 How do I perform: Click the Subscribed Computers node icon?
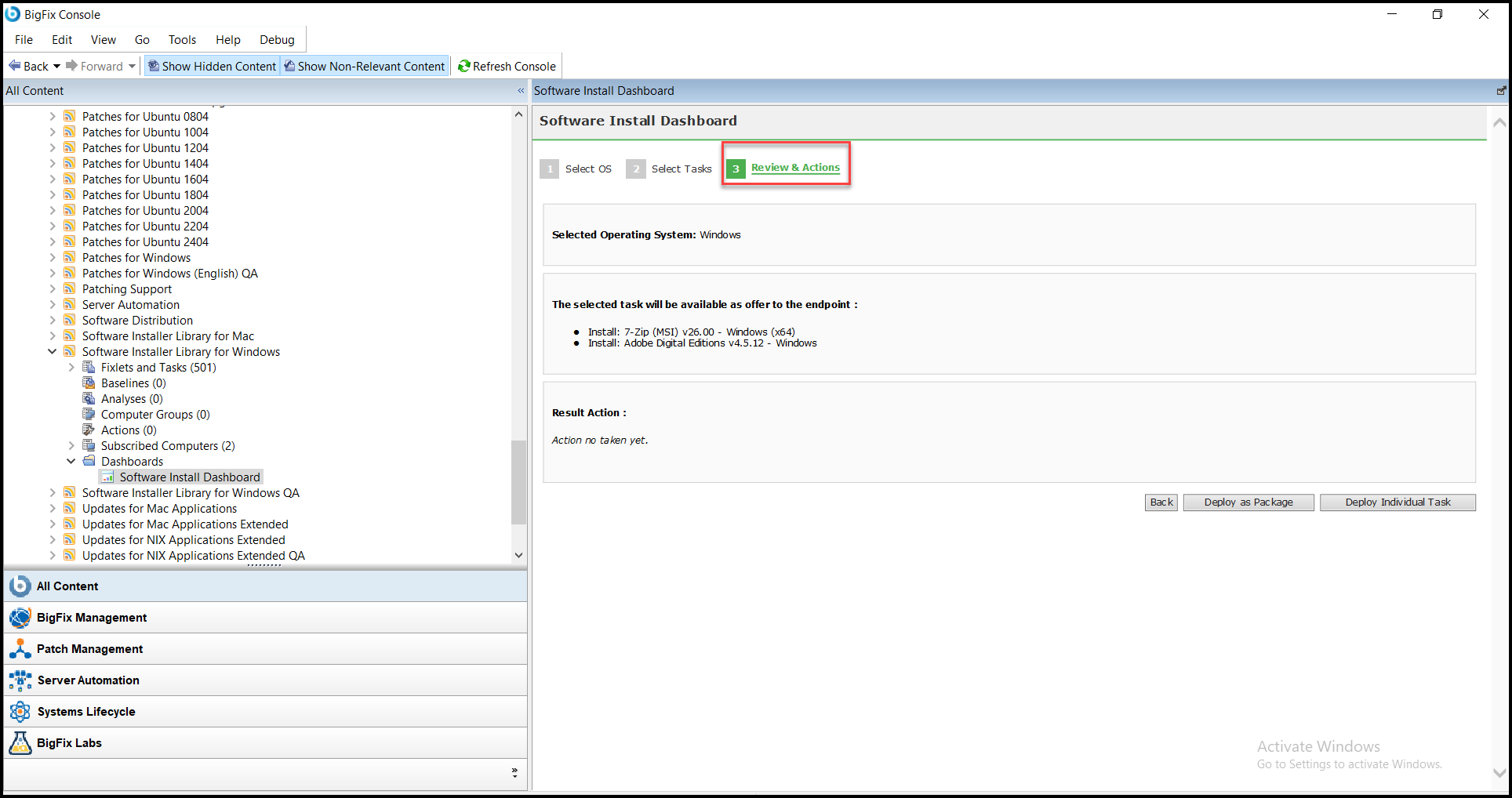[89, 445]
